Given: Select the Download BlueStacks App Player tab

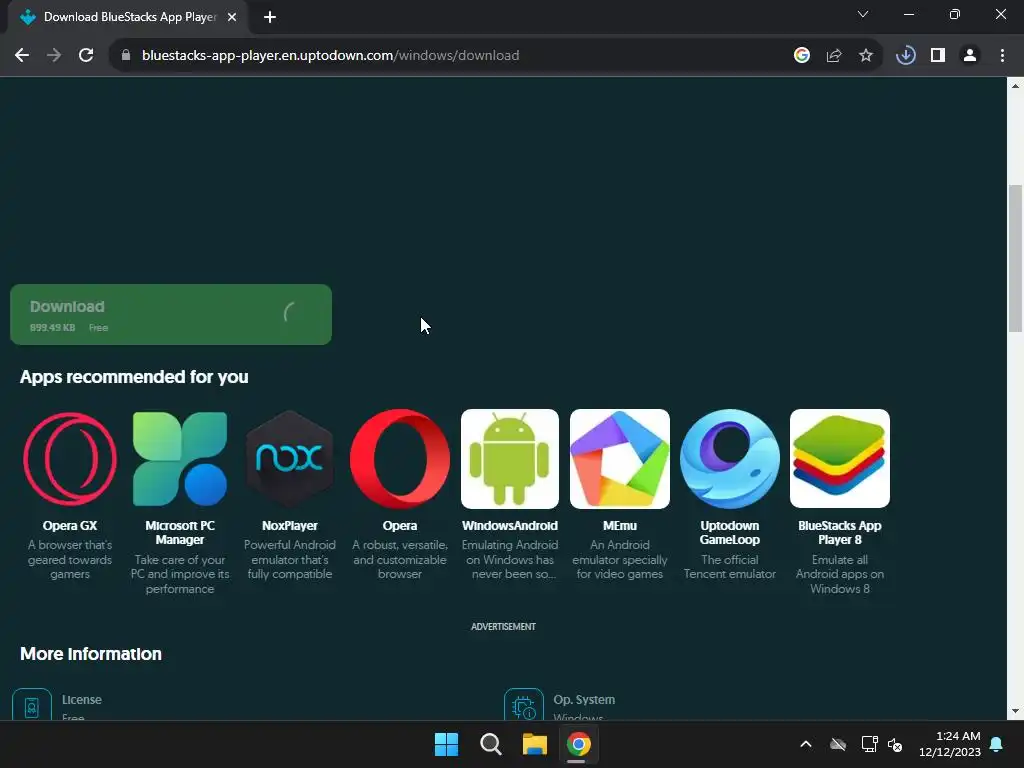Looking at the screenshot, I should click(127, 17).
